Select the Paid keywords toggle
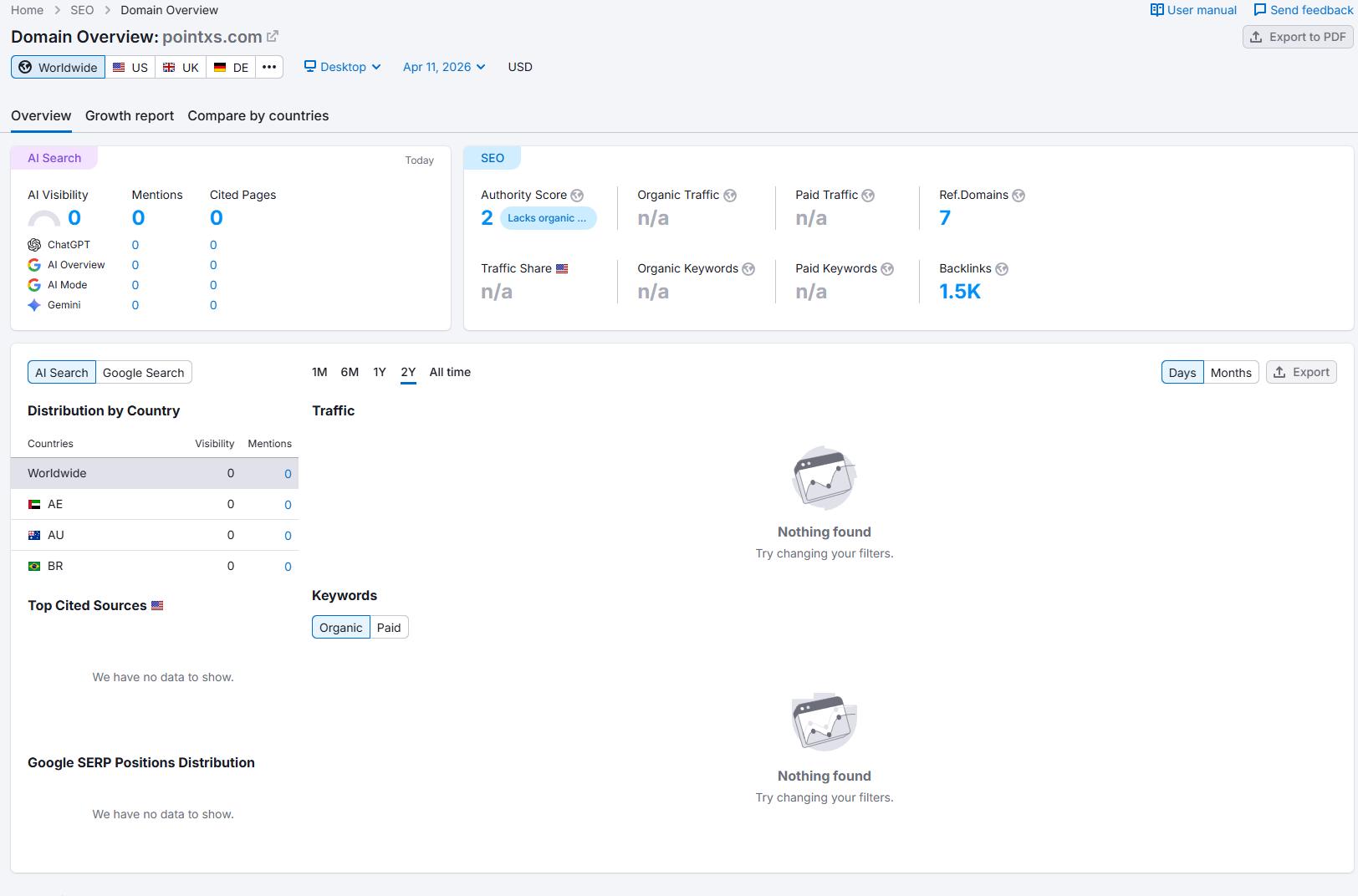This screenshot has height=896, width=1358. 389,628
